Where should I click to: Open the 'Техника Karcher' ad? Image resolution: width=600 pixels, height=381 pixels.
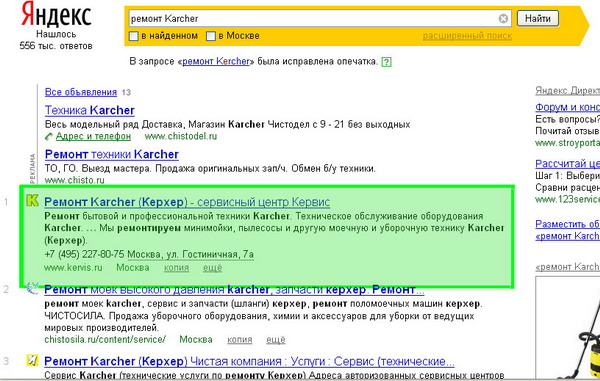[x=90, y=110]
